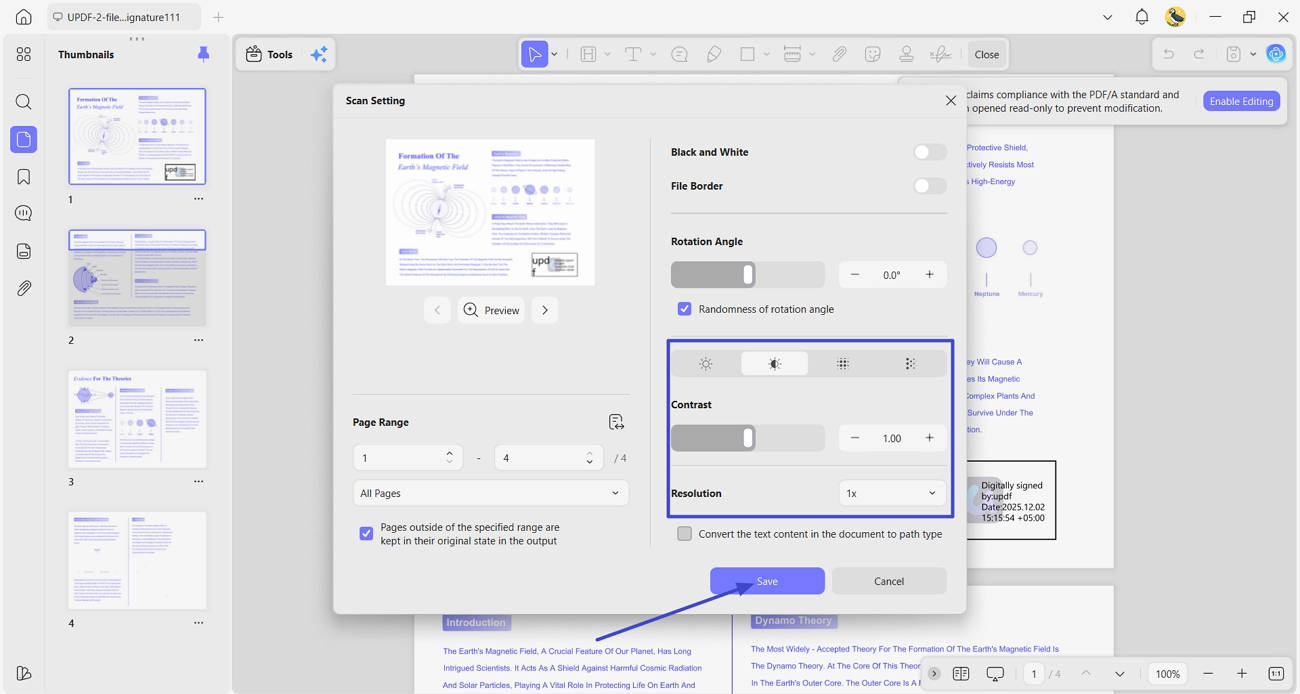Open the Tools menu
The width and height of the screenshot is (1300, 694).
click(269, 54)
